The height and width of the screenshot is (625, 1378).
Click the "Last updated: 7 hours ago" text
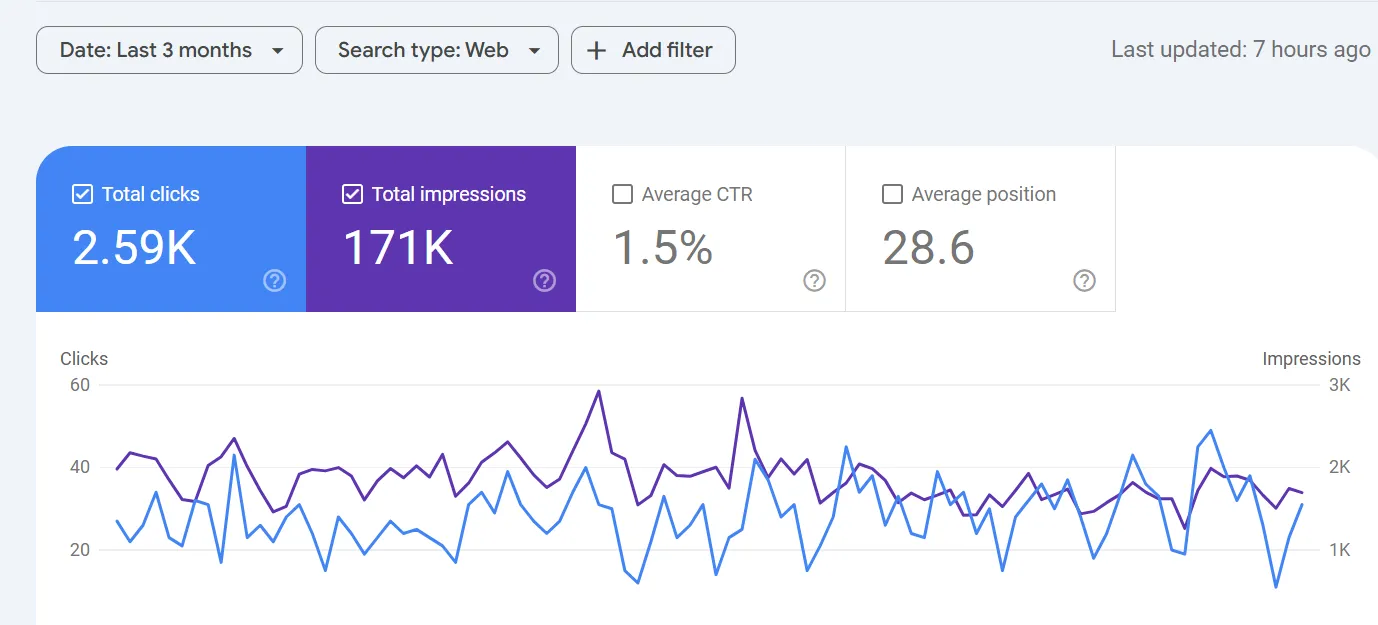click(x=1240, y=50)
